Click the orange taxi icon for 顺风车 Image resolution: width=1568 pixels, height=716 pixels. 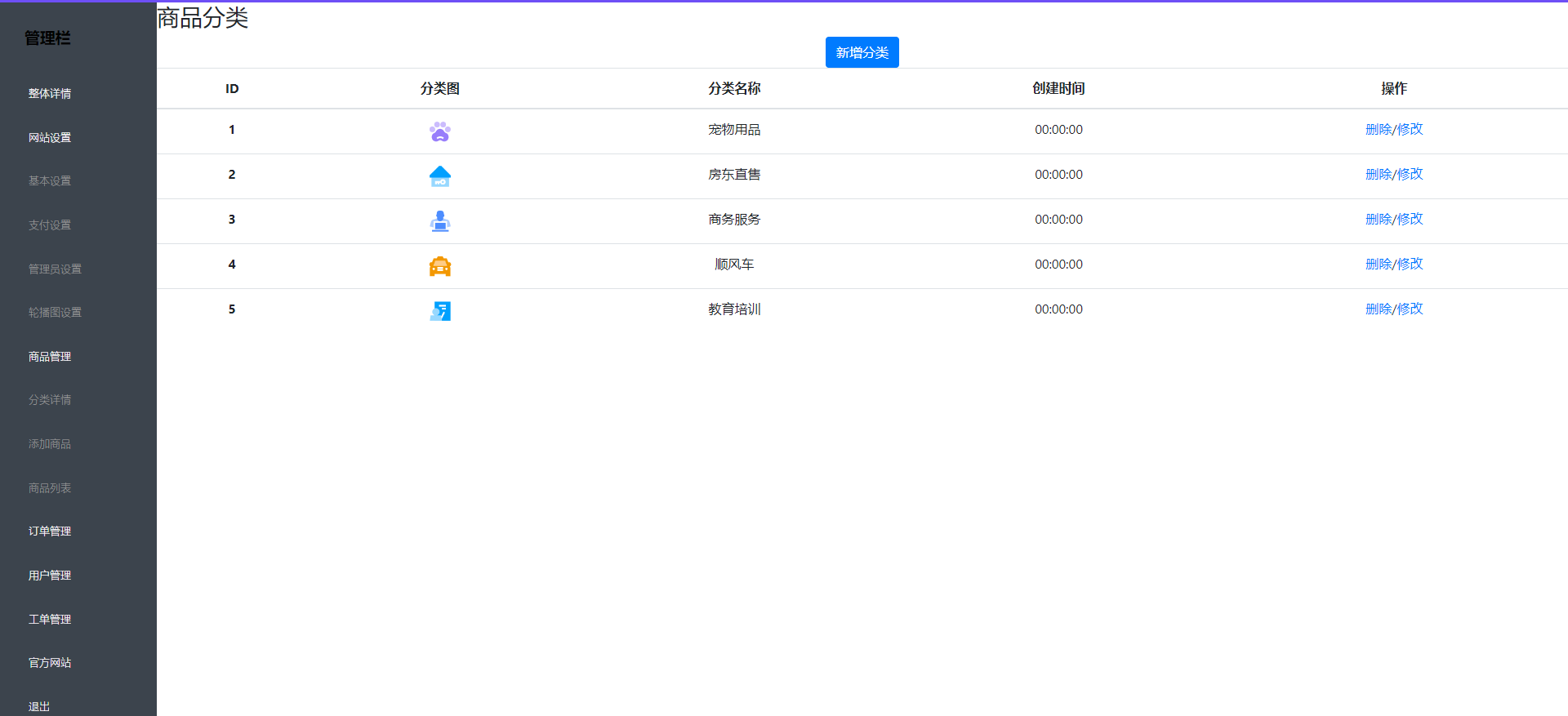pyautogui.click(x=439, y=266)
